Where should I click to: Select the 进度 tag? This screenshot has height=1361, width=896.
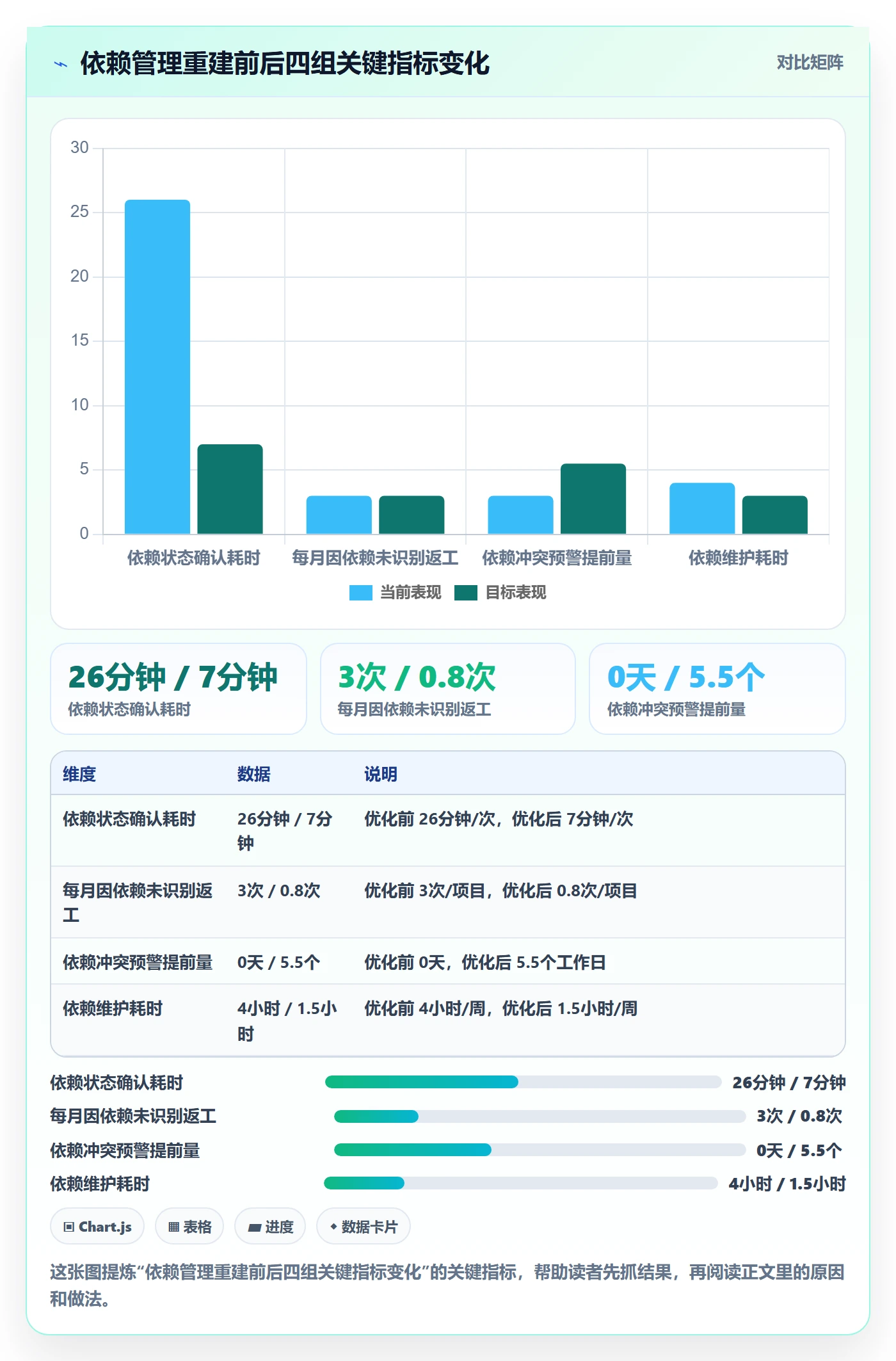[x=270, y=1227]
